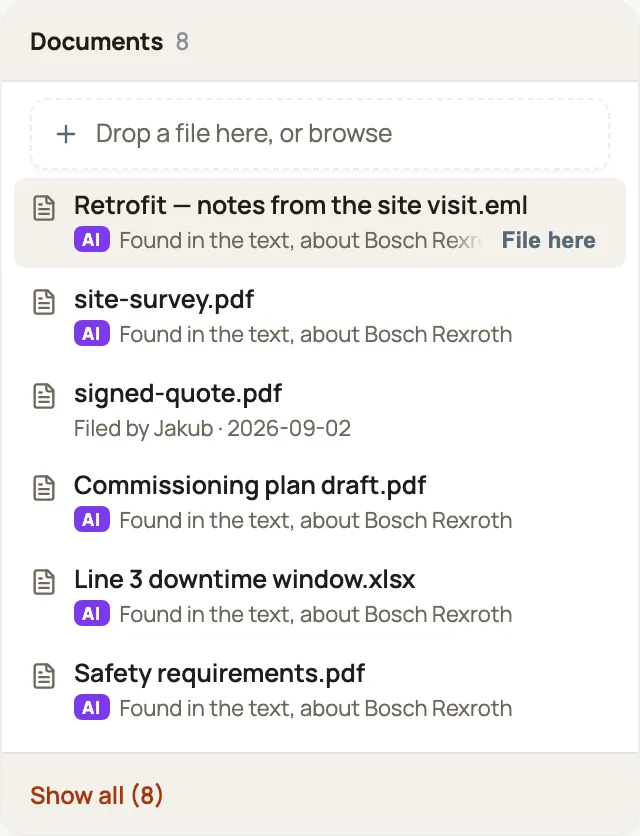Open Retrofit — notes from the site visit.eml
Viewport: 640px width, 836px height.
[301, 205]
